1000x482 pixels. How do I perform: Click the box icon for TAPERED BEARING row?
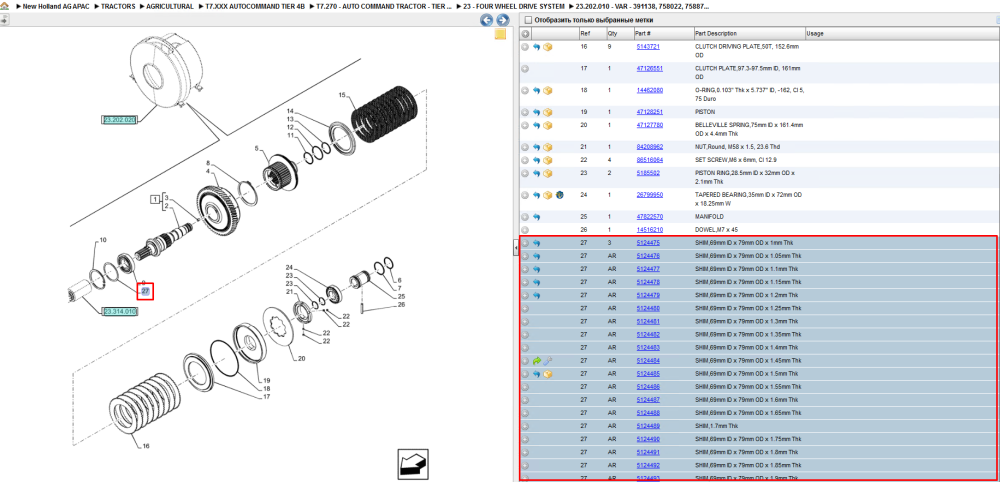(x=547, y=195)
